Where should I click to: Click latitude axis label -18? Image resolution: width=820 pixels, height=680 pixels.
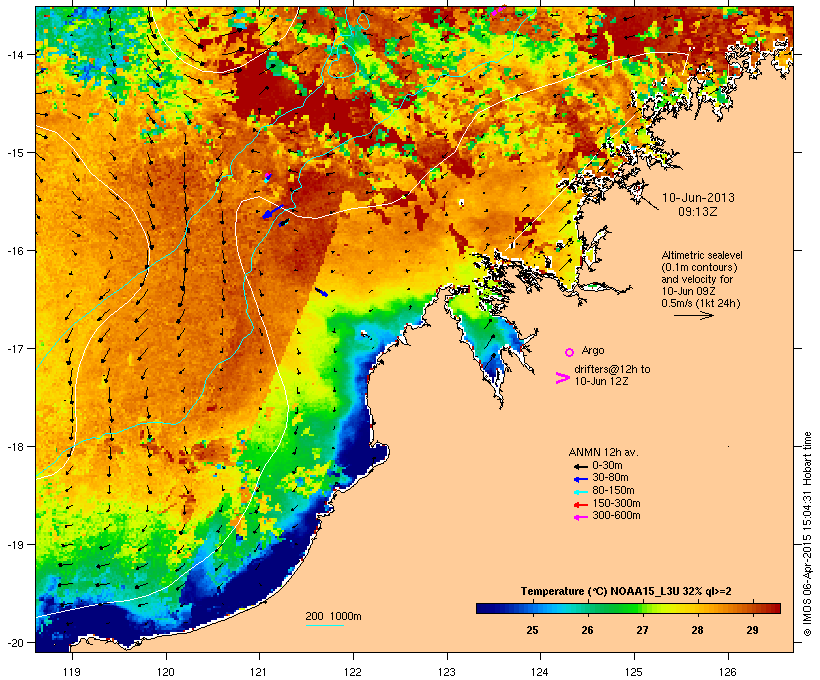[x=15, y=447]
